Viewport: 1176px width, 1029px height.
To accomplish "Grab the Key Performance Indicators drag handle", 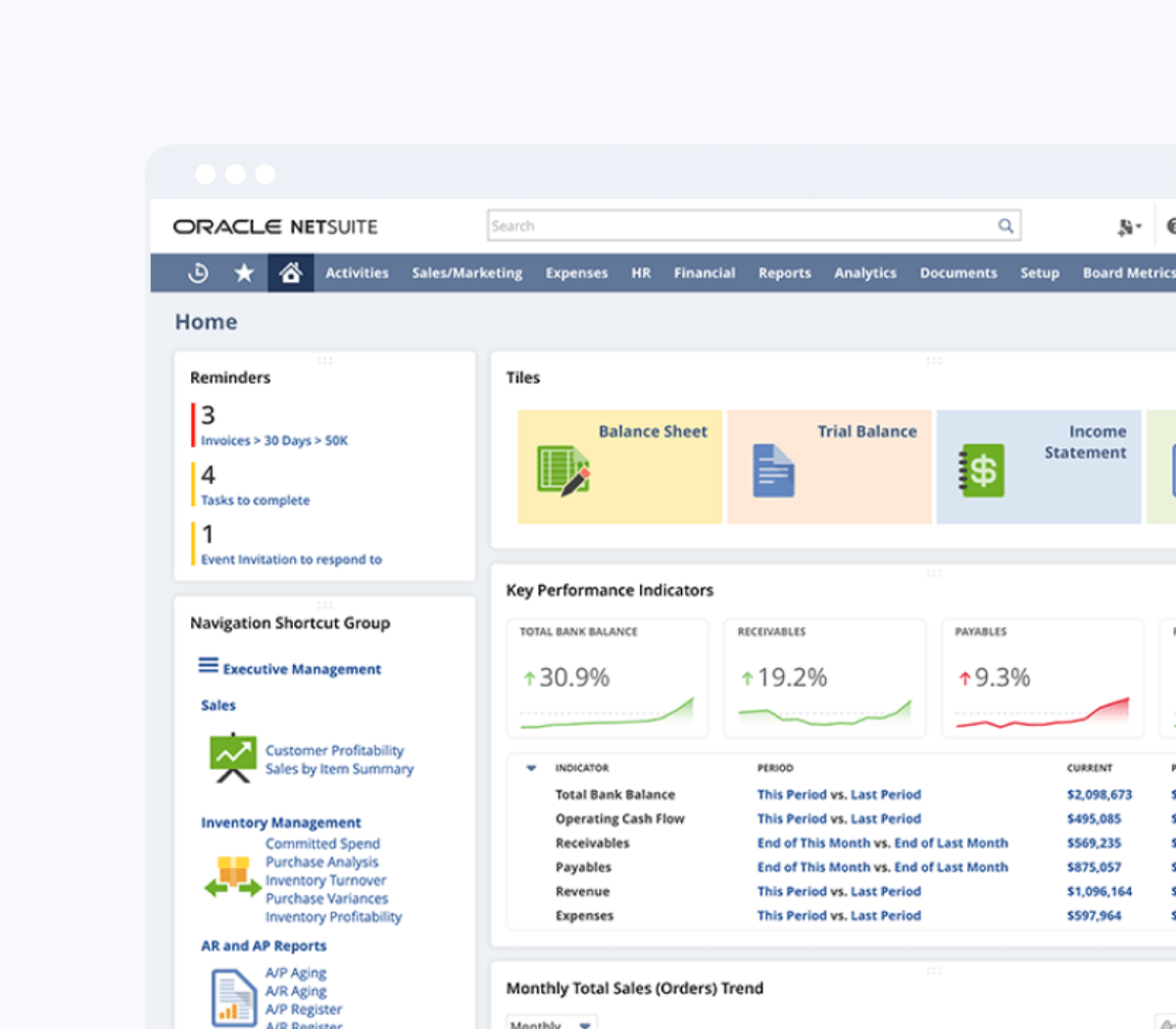I will [933, 572].
